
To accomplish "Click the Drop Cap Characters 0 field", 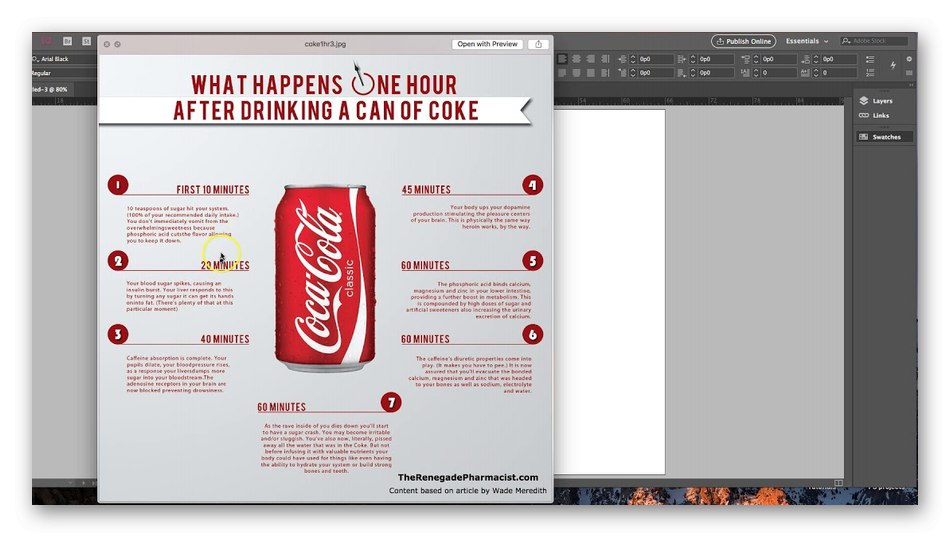I will (839, 73).
